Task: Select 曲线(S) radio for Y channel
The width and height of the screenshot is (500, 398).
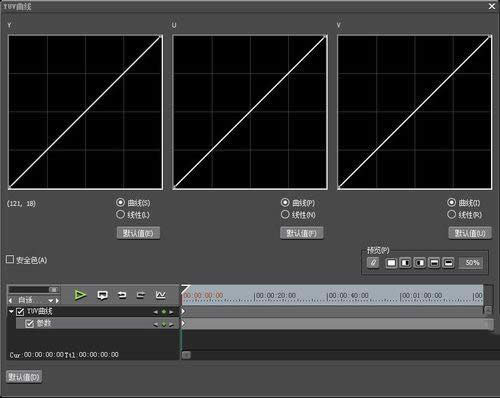Action: (120, 202)
